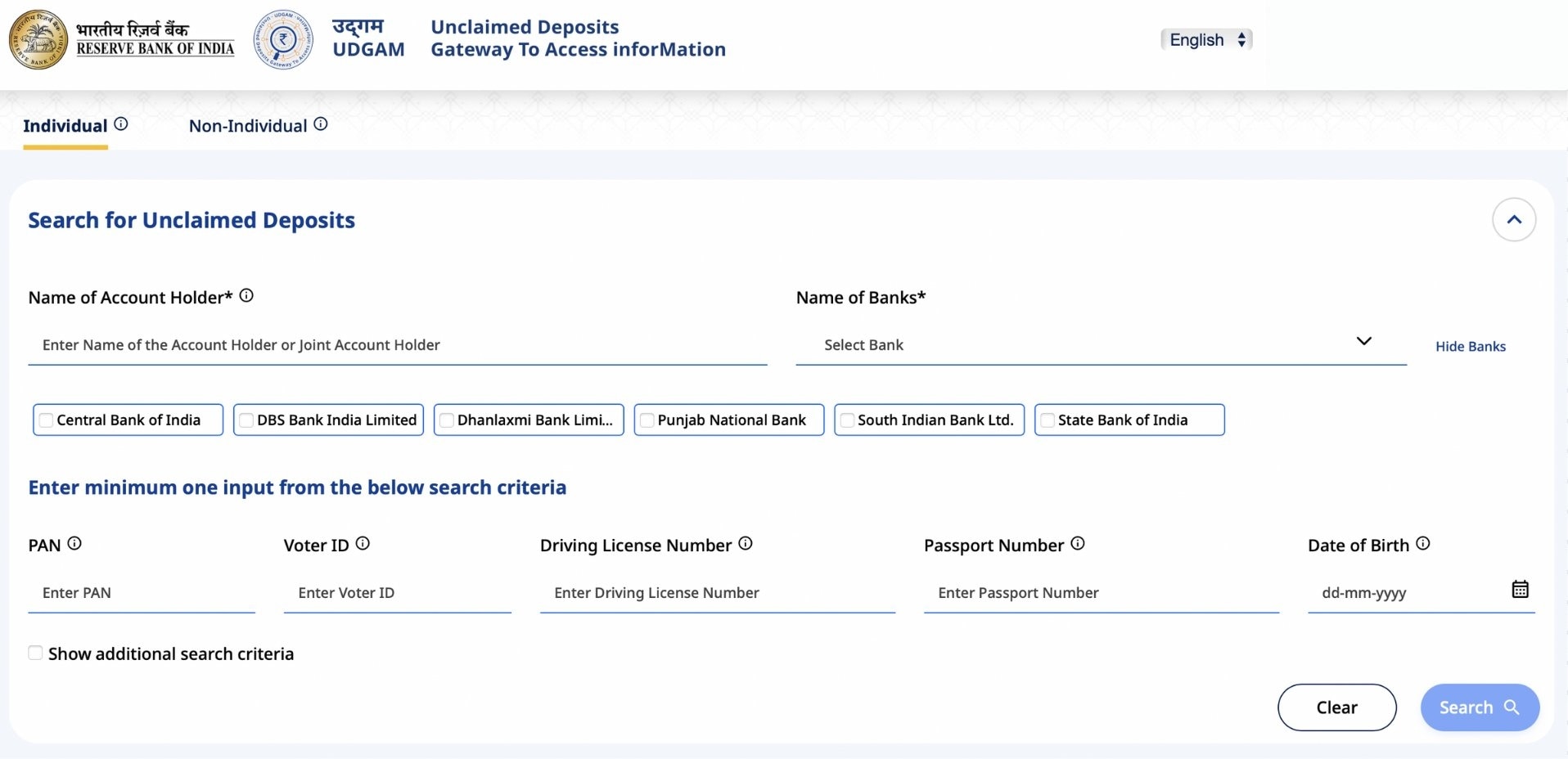Click info icon next to Name of Account Holder

[246, 296]
